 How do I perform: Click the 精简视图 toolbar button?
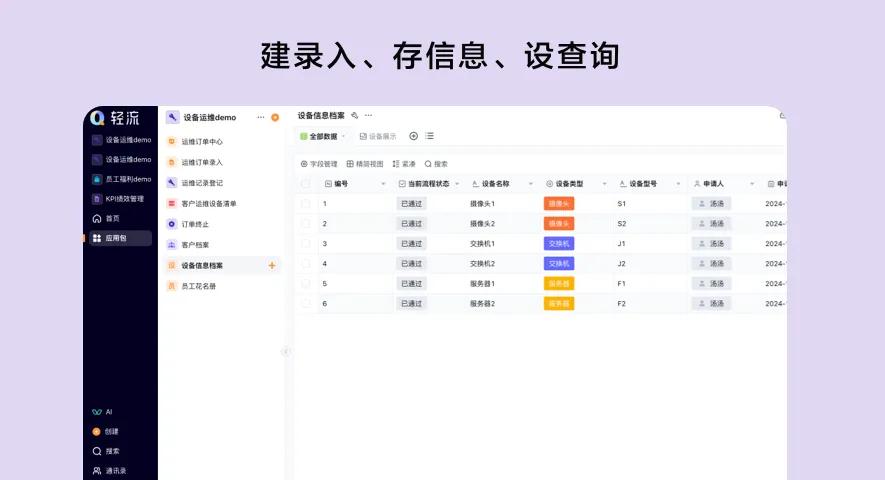click(x=365, y=164)
